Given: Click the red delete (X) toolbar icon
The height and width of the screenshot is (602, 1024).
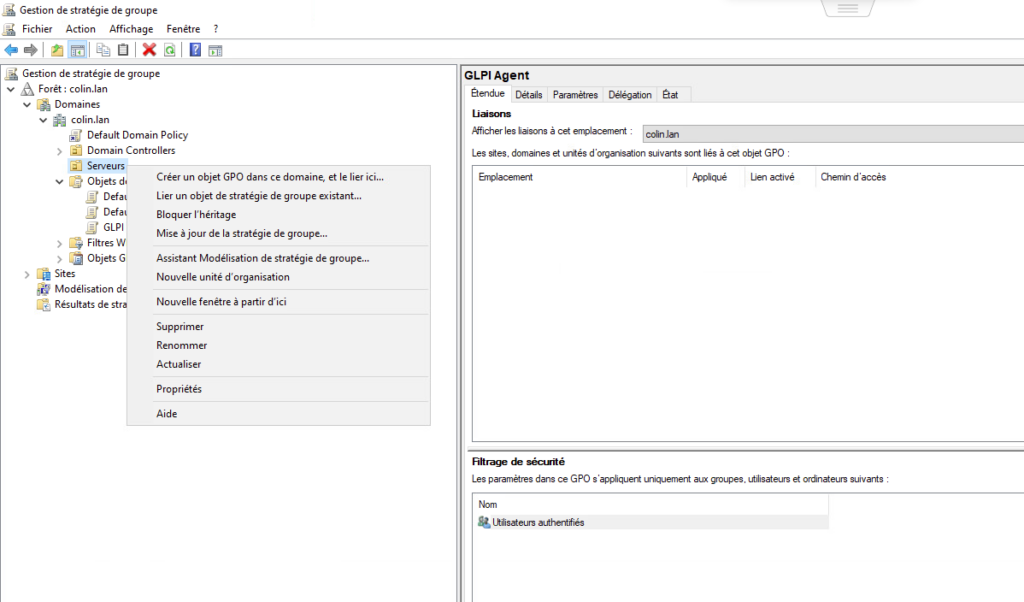Looking at the screenshot, I should click(147, 49).
